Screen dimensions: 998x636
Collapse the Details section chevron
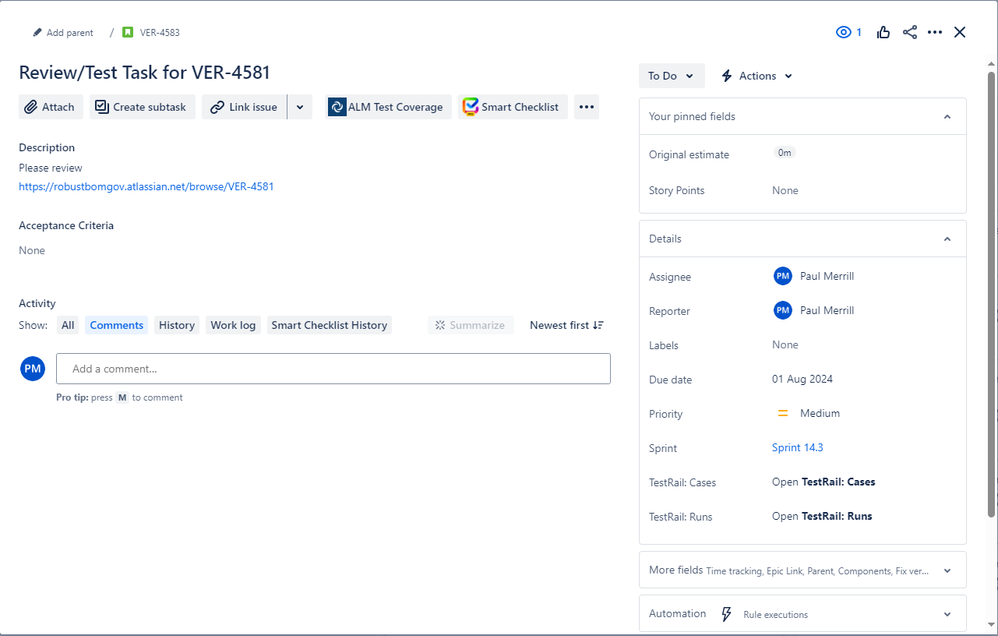[947, 239]
